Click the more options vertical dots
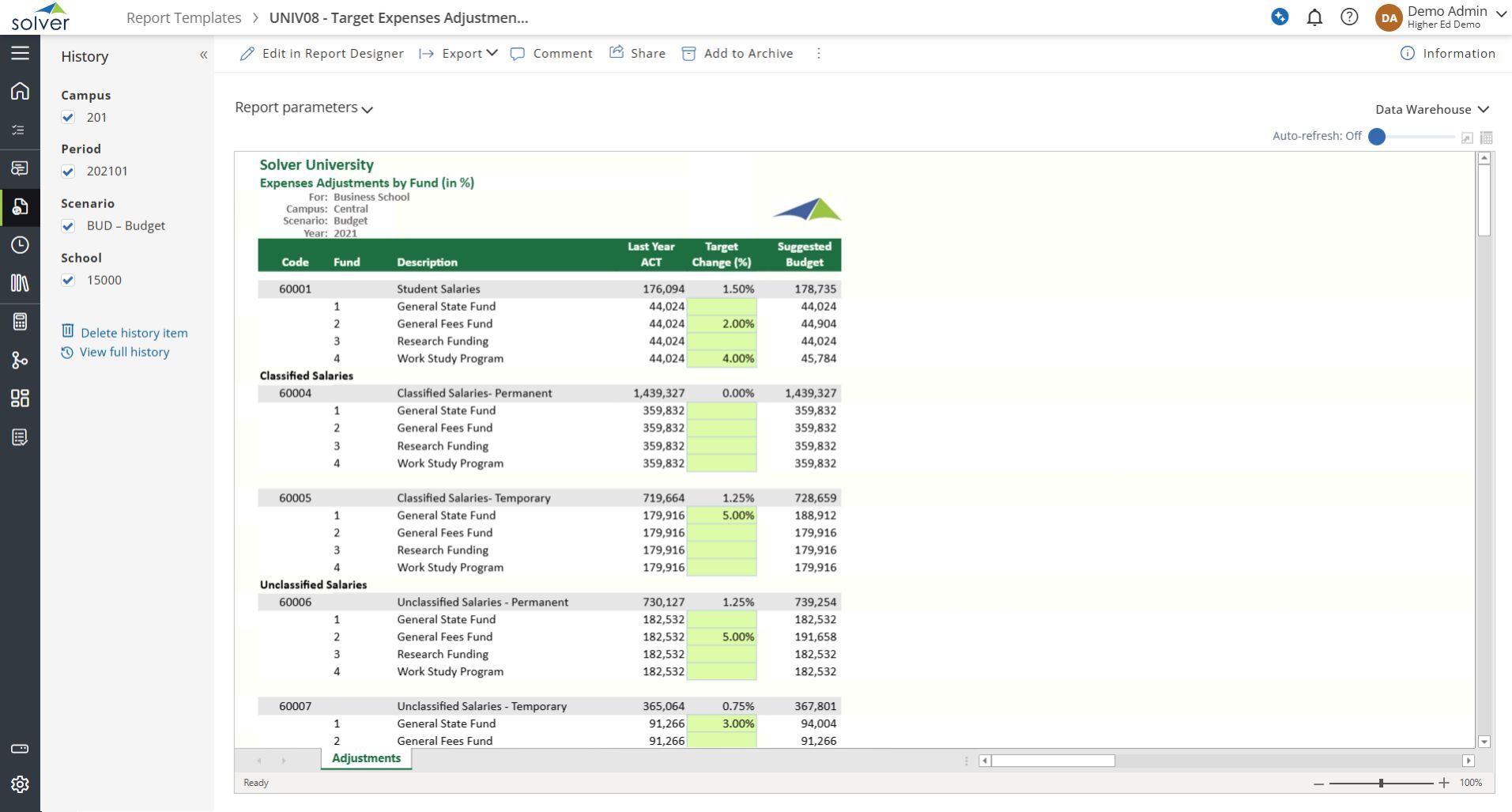Screen dimensions: 1512x812 (819, 54)
